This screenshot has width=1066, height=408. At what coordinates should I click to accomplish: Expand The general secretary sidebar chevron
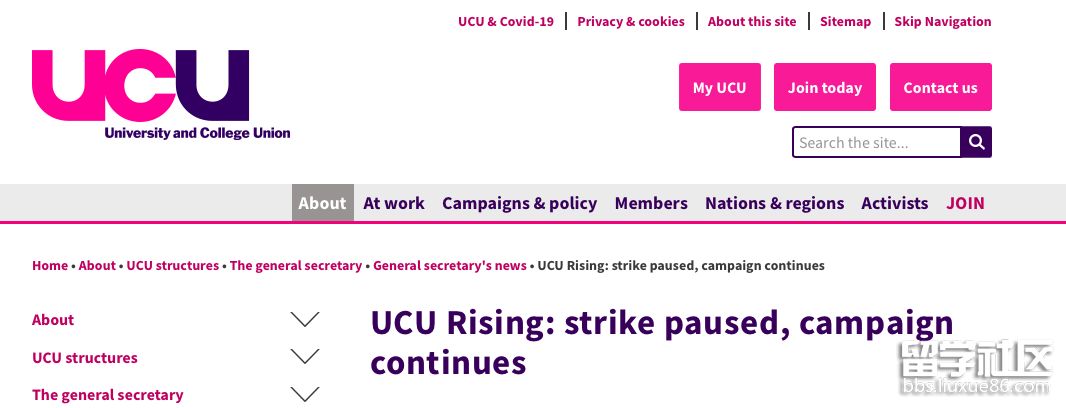[x=304, y=394]
